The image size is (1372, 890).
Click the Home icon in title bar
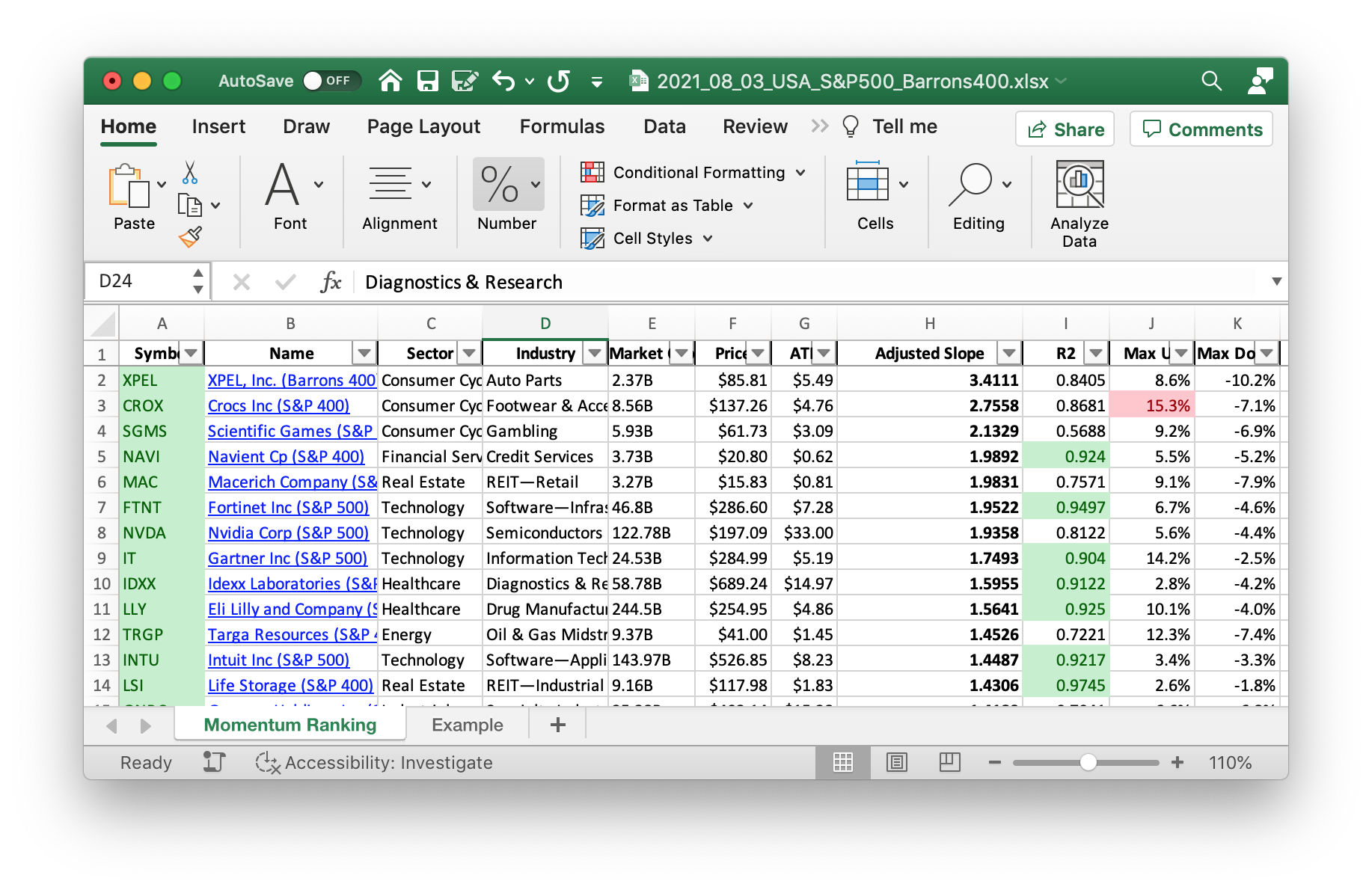pyautogui.click(x=391, y=81)
